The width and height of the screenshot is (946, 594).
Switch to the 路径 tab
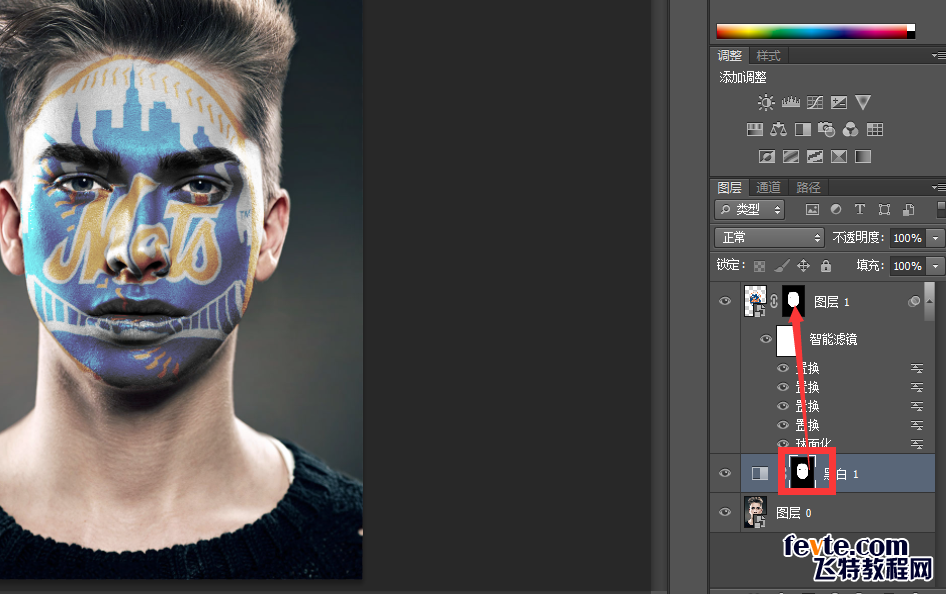coord(808,188)
